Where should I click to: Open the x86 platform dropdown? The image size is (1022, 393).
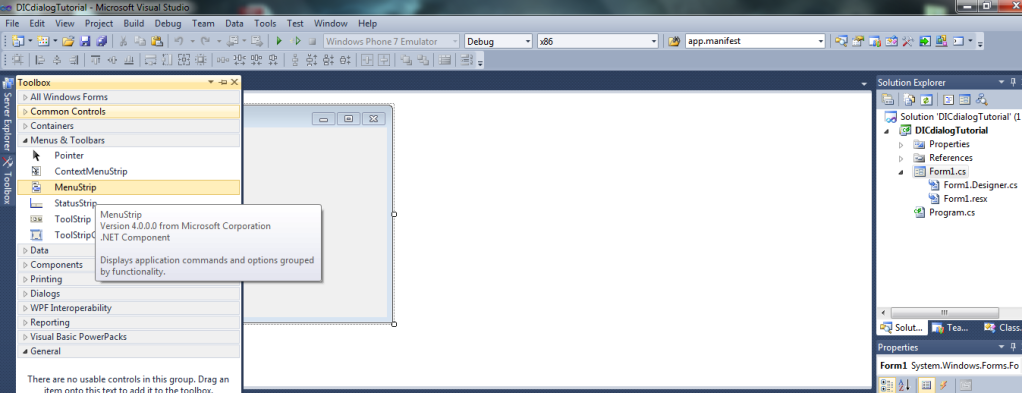coord(598,41)
